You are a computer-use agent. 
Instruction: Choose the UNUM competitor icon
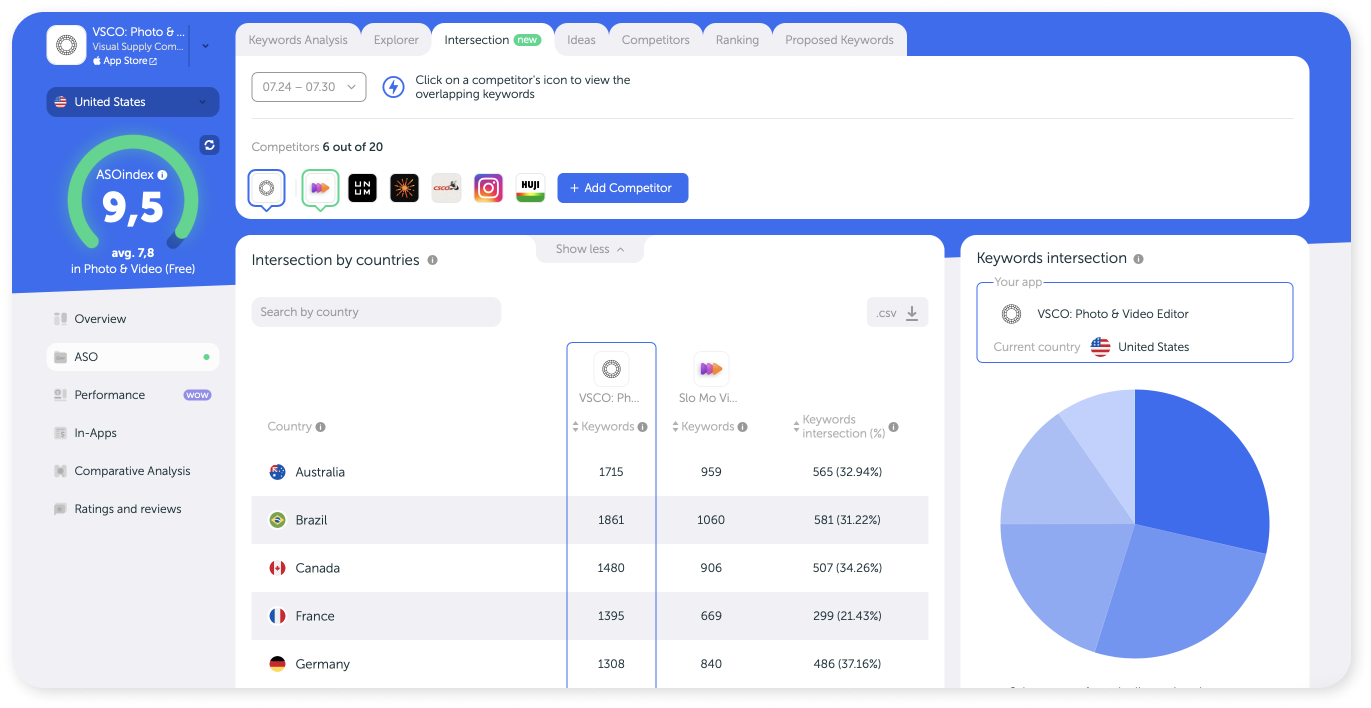363,188
